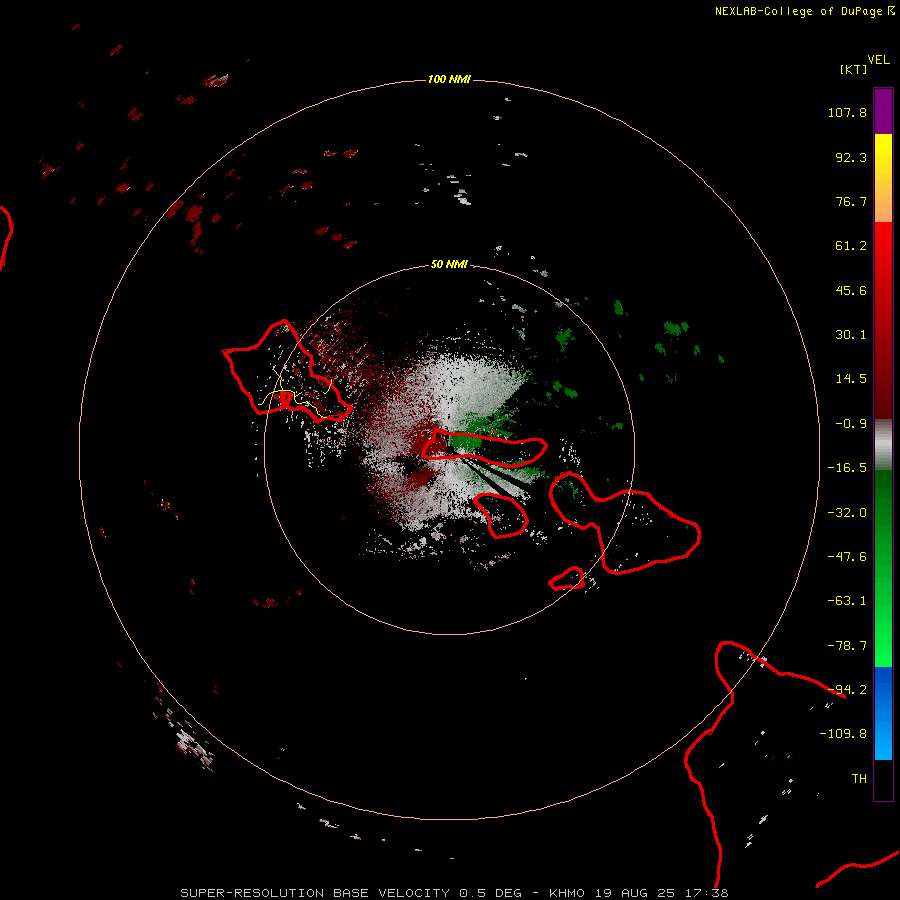Click the yellow segment of the color bar
Image resolution: width=900 pixels, height=900 pixels.
click(883, 155)
